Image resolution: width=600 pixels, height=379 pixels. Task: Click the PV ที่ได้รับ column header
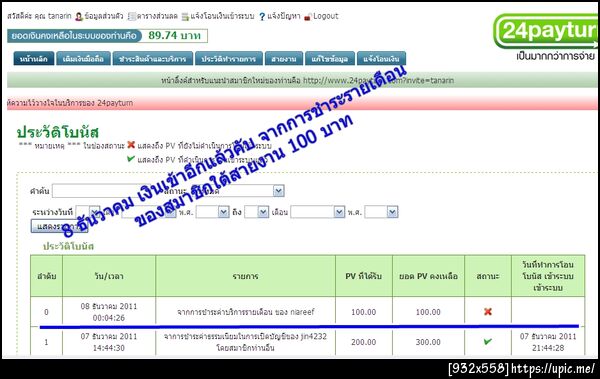[x=364, y=276]
